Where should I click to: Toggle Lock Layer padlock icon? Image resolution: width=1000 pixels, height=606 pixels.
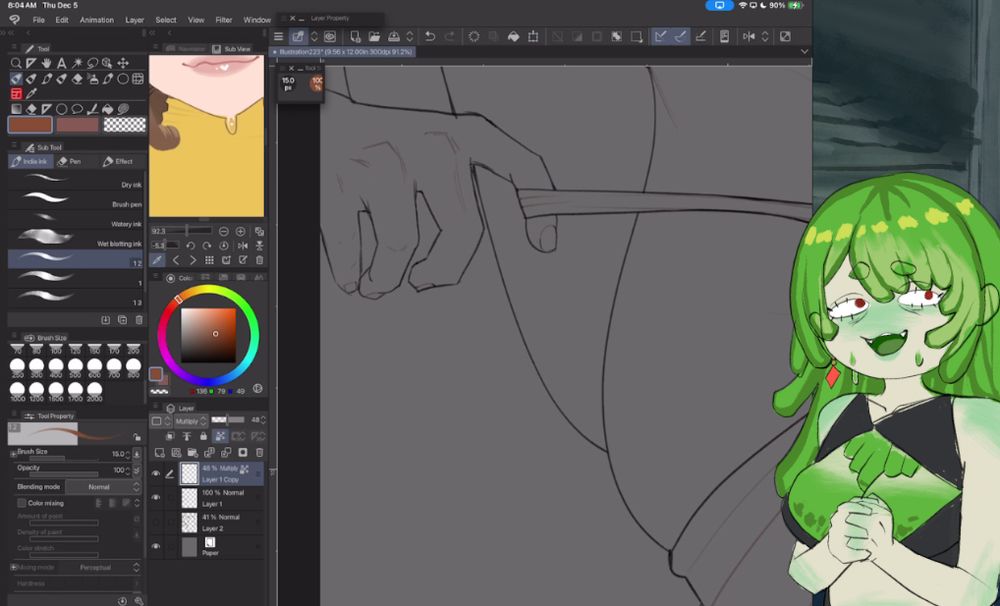click(203, 436)
